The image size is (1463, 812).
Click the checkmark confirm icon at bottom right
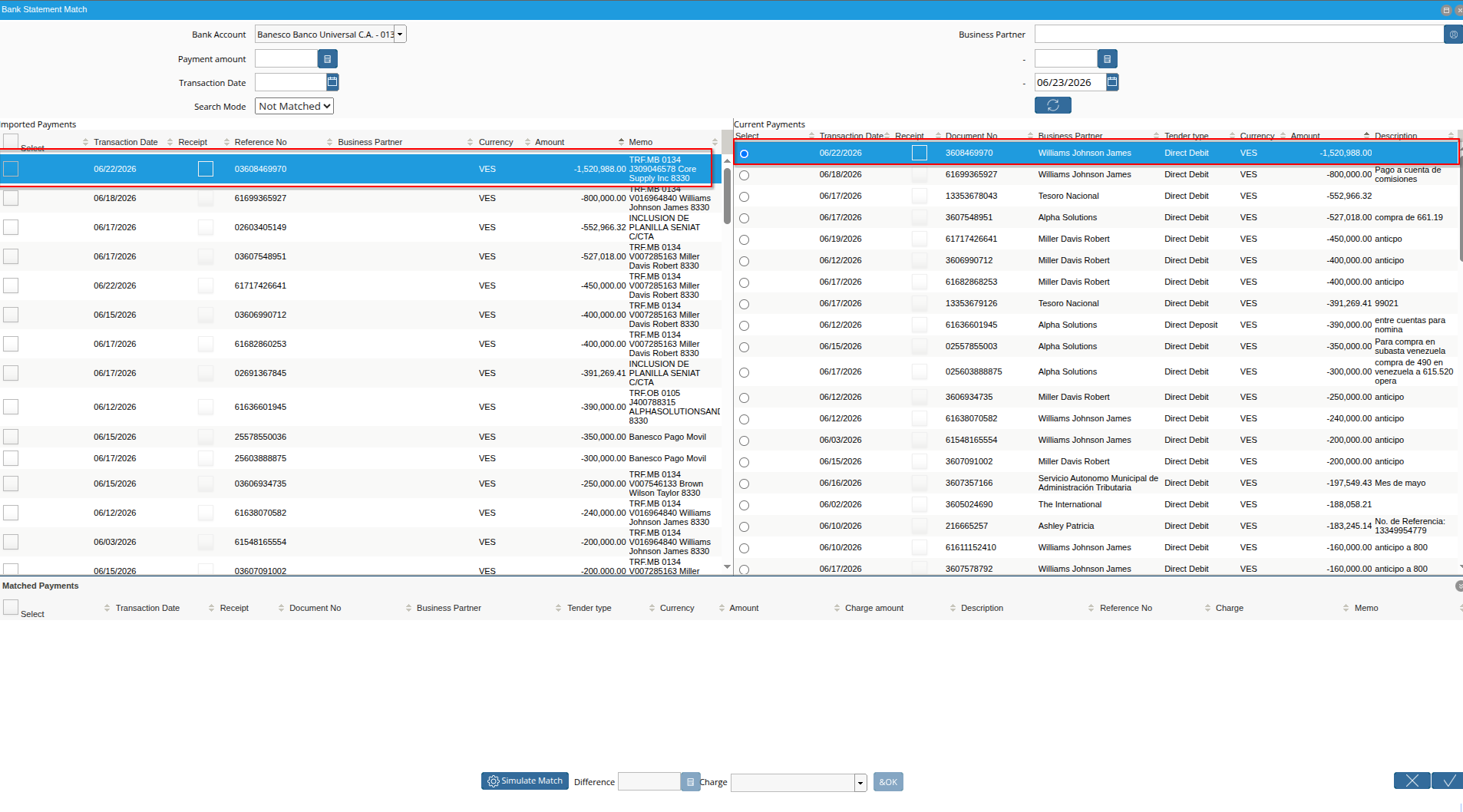point(1448,781)
